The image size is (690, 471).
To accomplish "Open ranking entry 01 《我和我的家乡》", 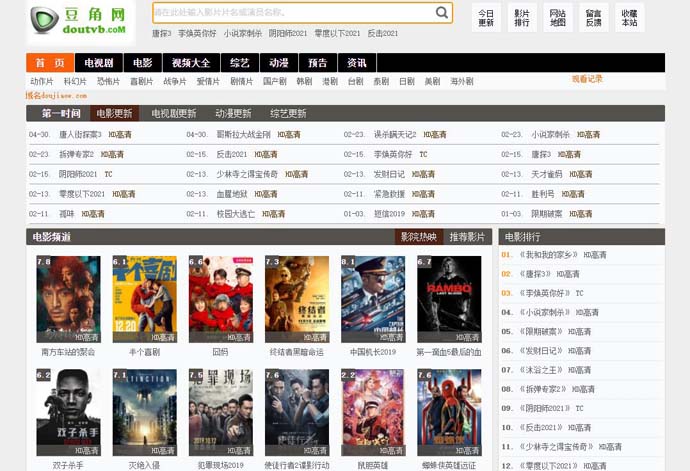I will click(x=548, y=255).
